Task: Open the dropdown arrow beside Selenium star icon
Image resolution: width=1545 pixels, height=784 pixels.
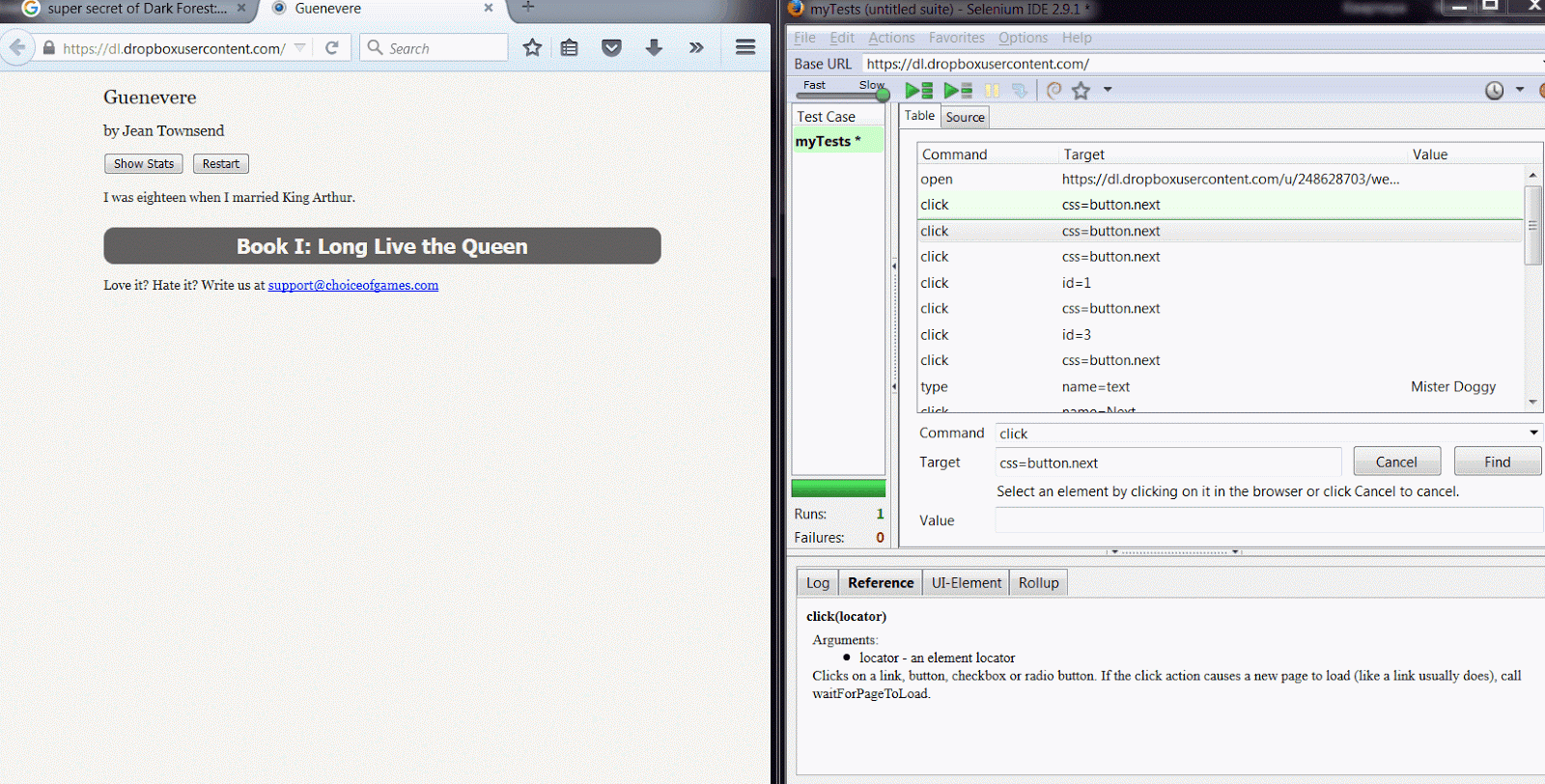Action: (1108, 90)
